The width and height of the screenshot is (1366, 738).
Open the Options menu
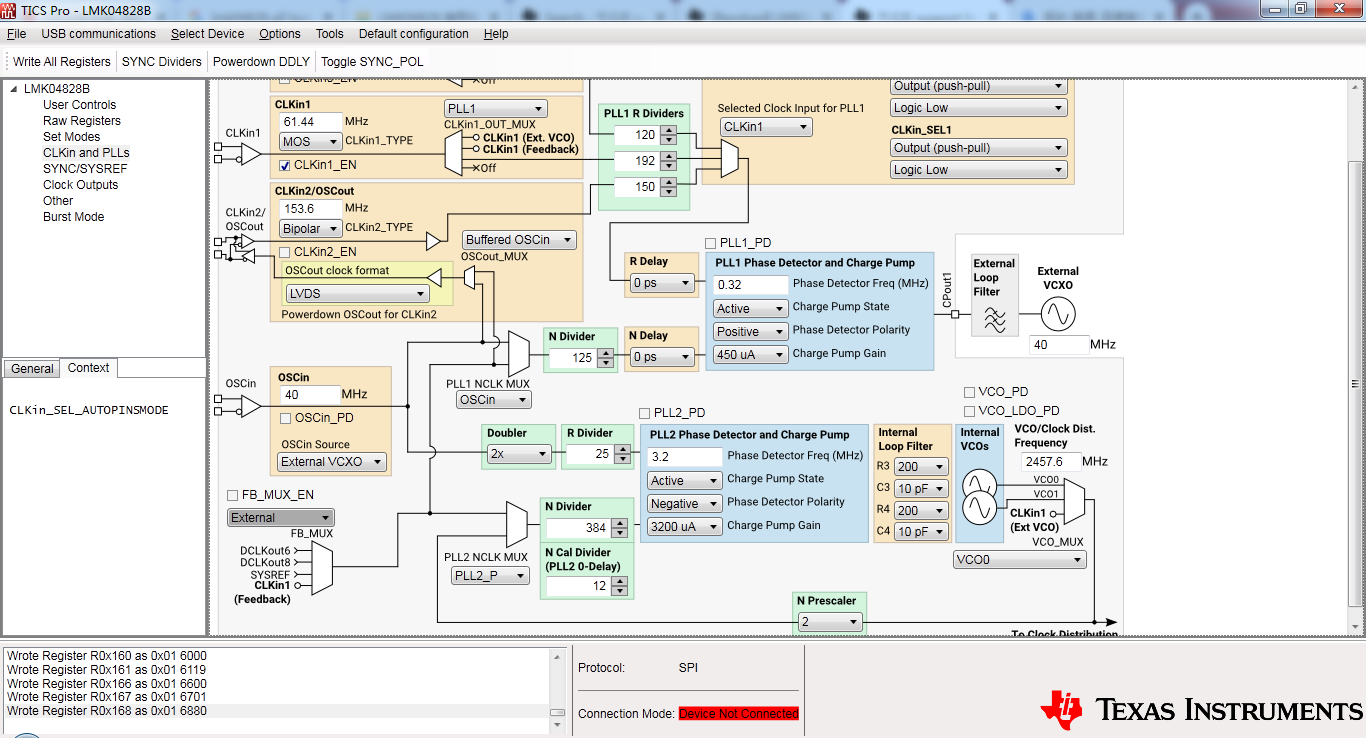point(279,33)
